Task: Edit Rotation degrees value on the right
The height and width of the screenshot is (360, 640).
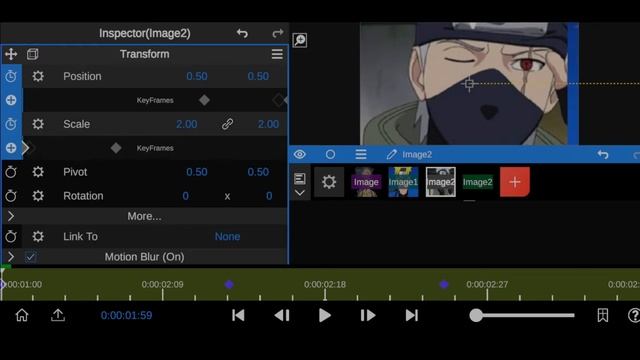Action: 269,196
